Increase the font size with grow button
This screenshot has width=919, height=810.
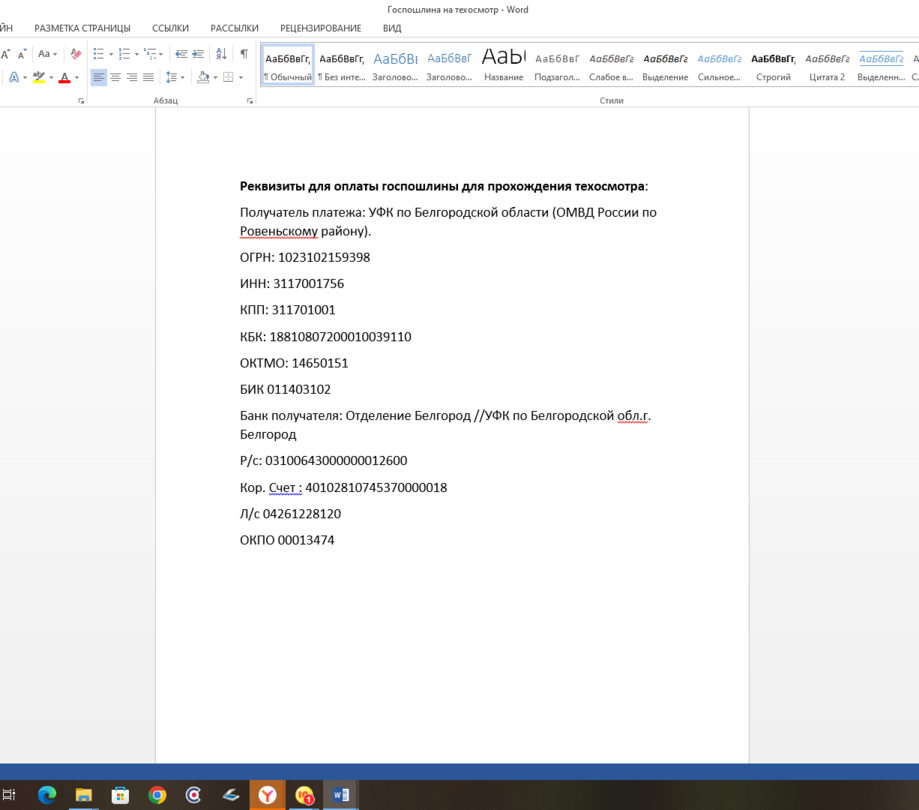[x=6, y=54]
